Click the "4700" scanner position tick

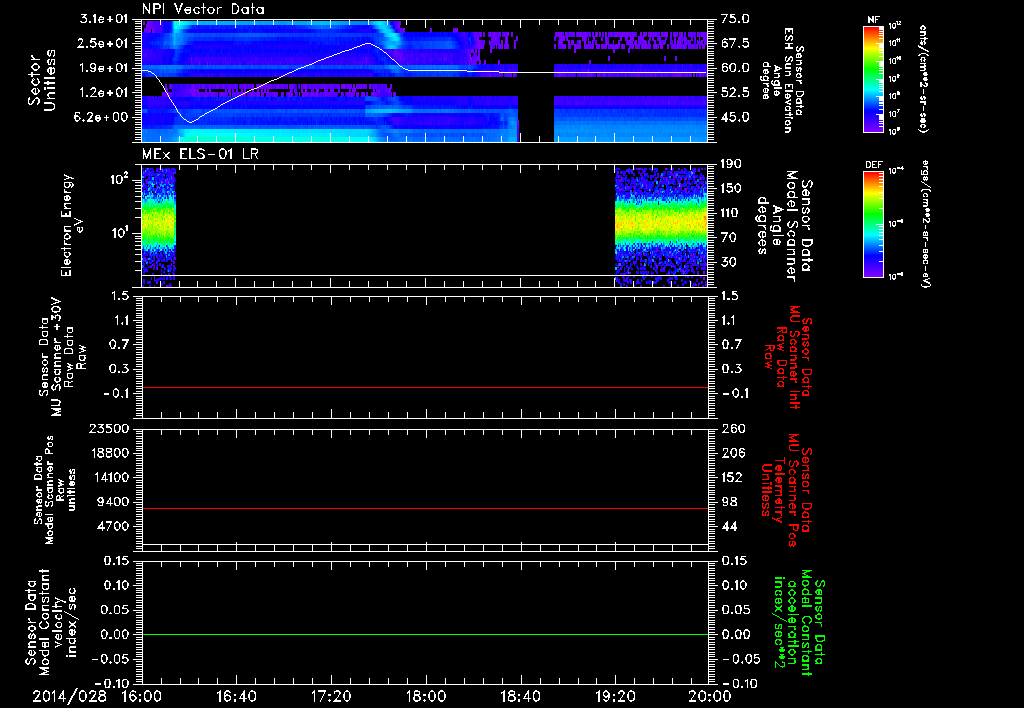(x=114, y=526)
